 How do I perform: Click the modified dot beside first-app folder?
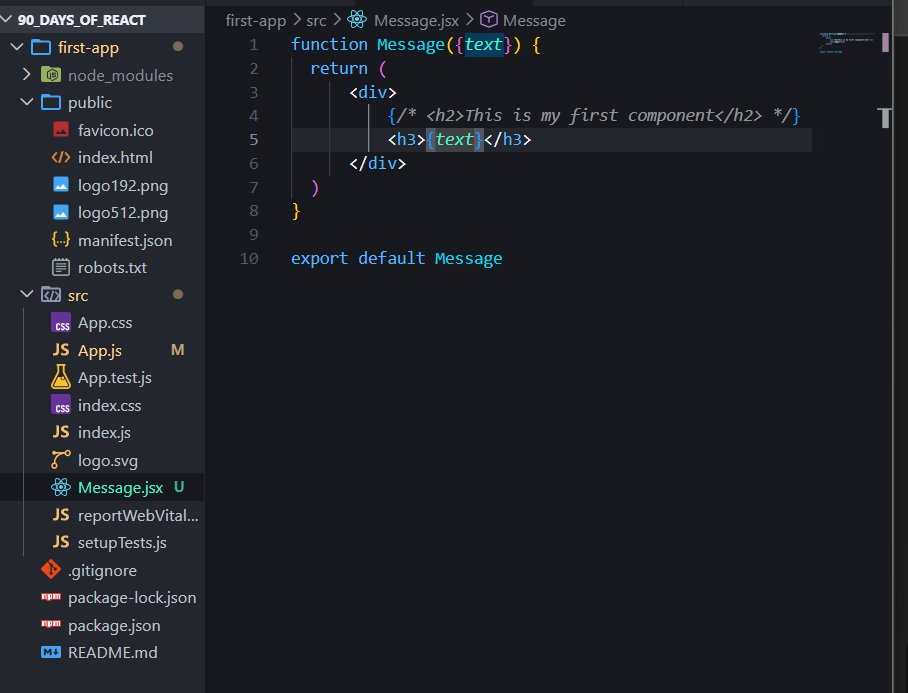(x=178, y=46)
